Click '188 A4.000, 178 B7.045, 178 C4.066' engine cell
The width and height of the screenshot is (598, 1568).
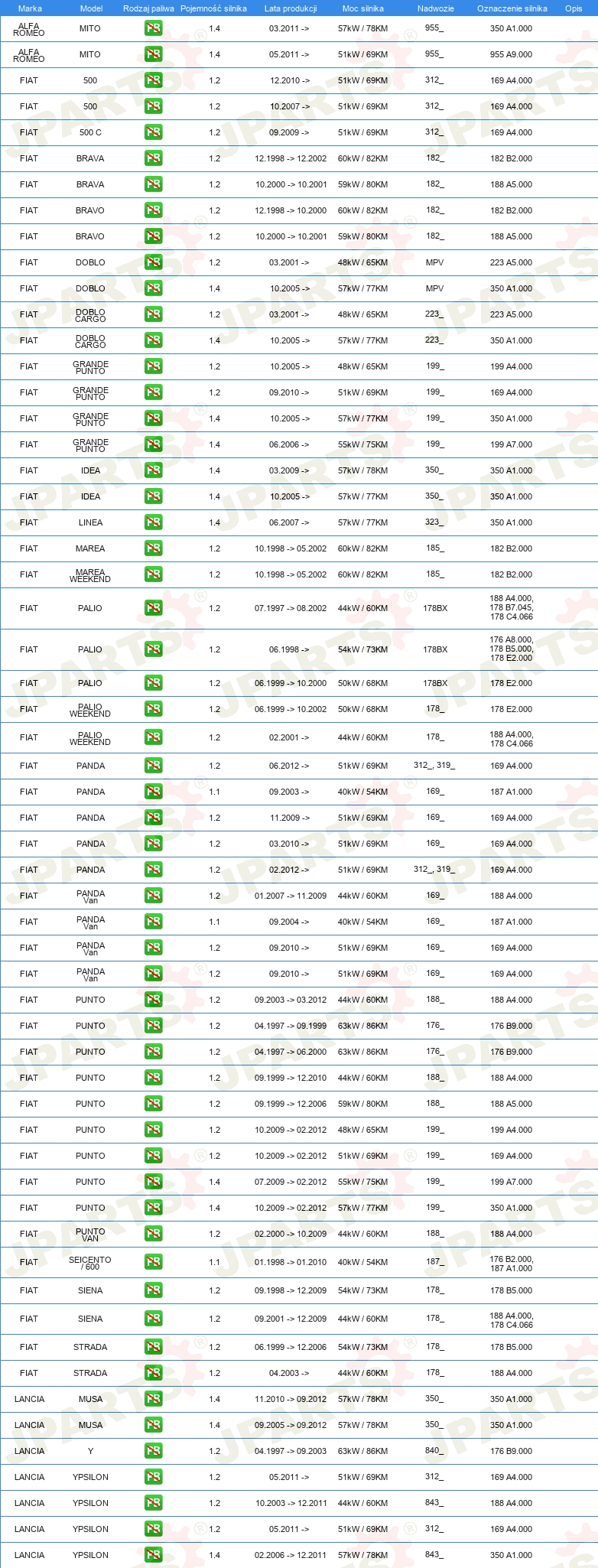tap(512, 607)
